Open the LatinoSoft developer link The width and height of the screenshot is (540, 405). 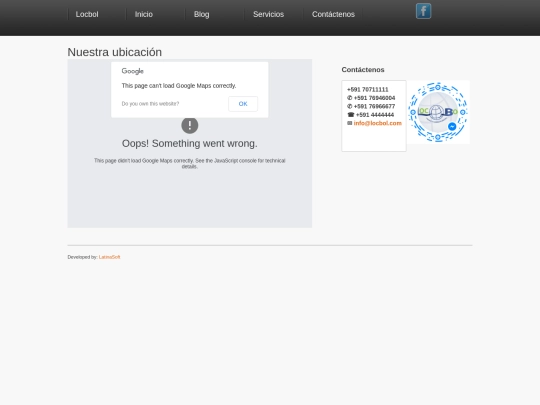click(110, 257)
